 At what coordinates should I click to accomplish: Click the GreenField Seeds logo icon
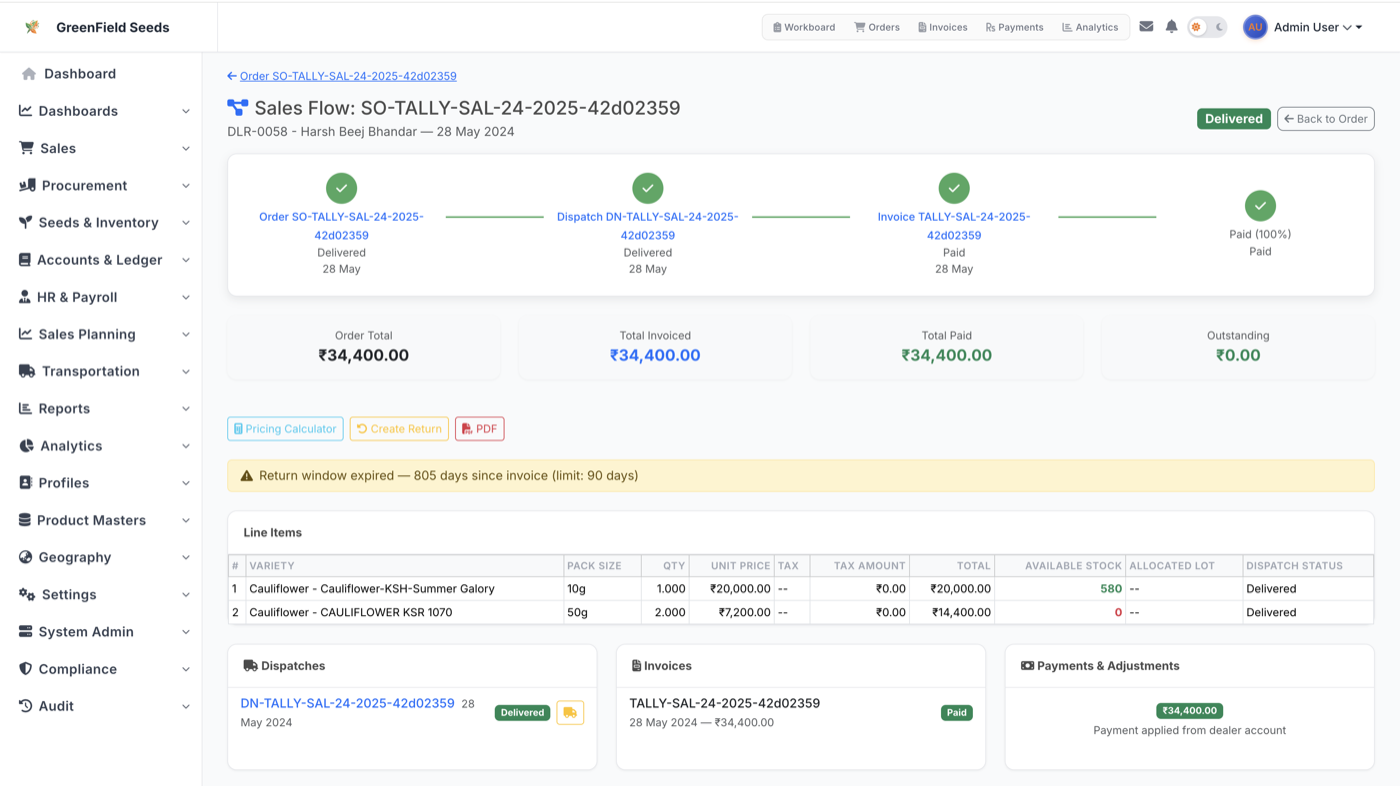(32, 27)
